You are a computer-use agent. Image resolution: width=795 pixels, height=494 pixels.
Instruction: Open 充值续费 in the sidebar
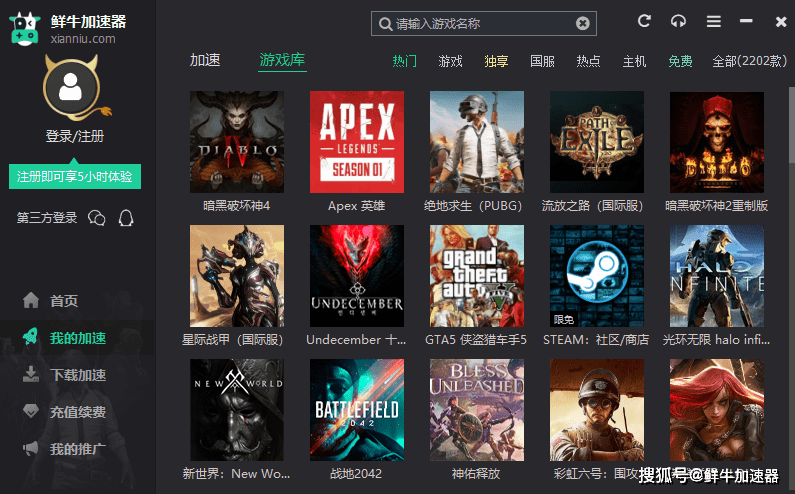click(x=77, y=412)
